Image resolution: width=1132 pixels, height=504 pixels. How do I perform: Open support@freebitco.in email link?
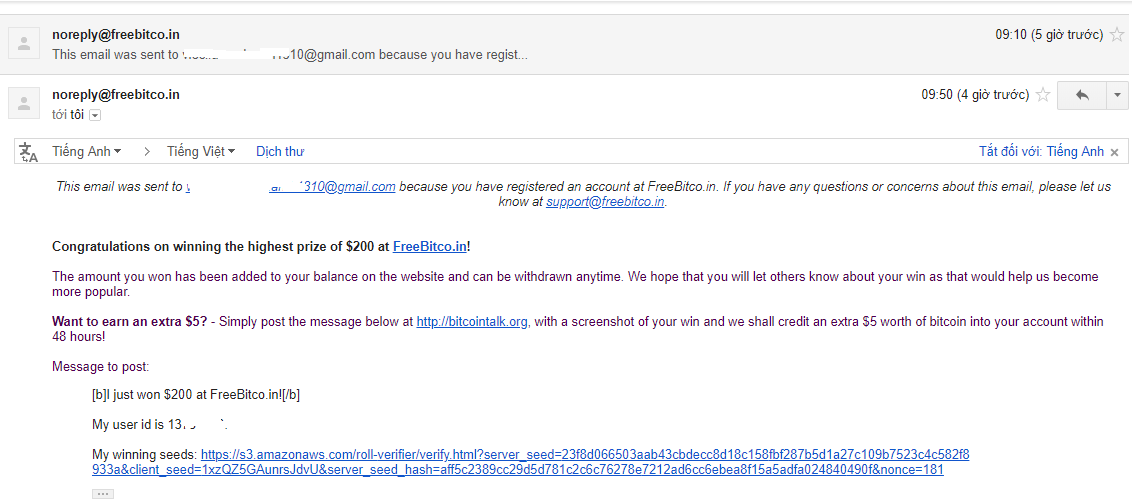coord(605,201)
